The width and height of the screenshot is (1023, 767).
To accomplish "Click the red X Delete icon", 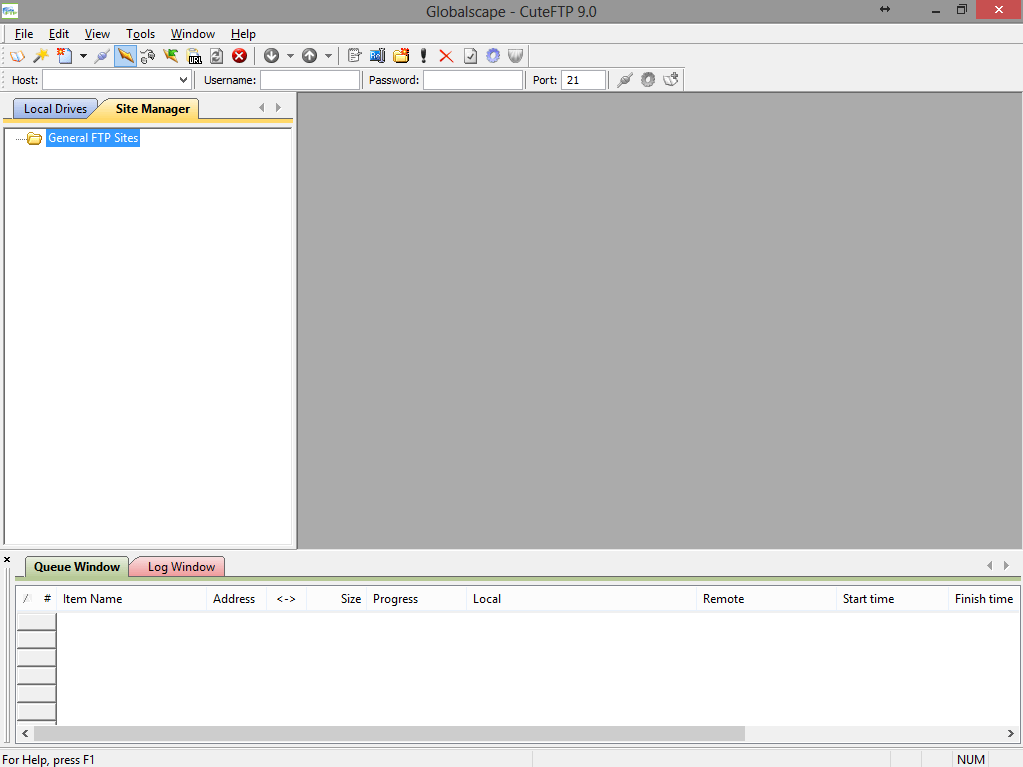I will (x=446, y=56).
